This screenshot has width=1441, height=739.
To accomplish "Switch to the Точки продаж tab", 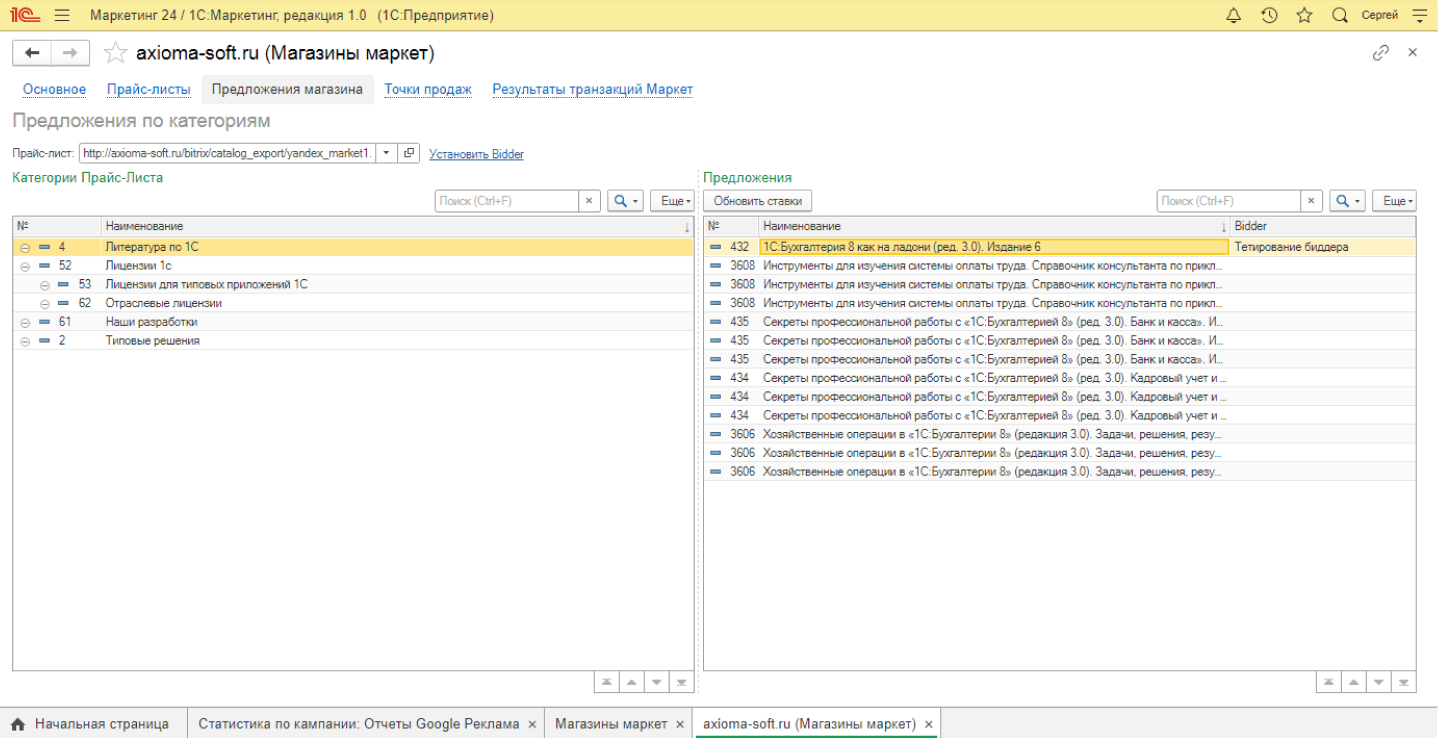I will click(x=428, y=89).
